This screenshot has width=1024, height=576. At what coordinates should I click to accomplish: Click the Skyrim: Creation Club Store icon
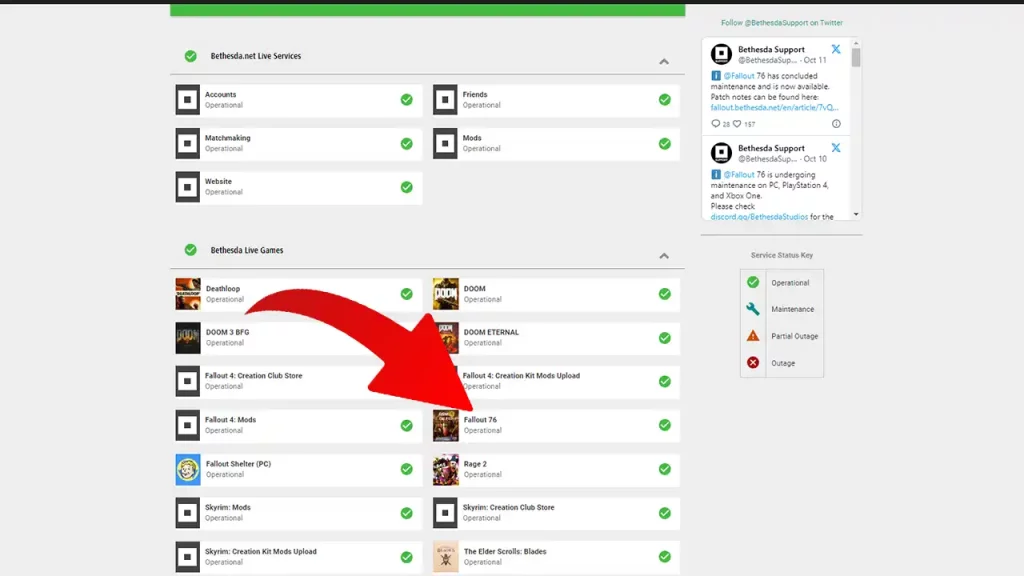click(x=445, y=513)
